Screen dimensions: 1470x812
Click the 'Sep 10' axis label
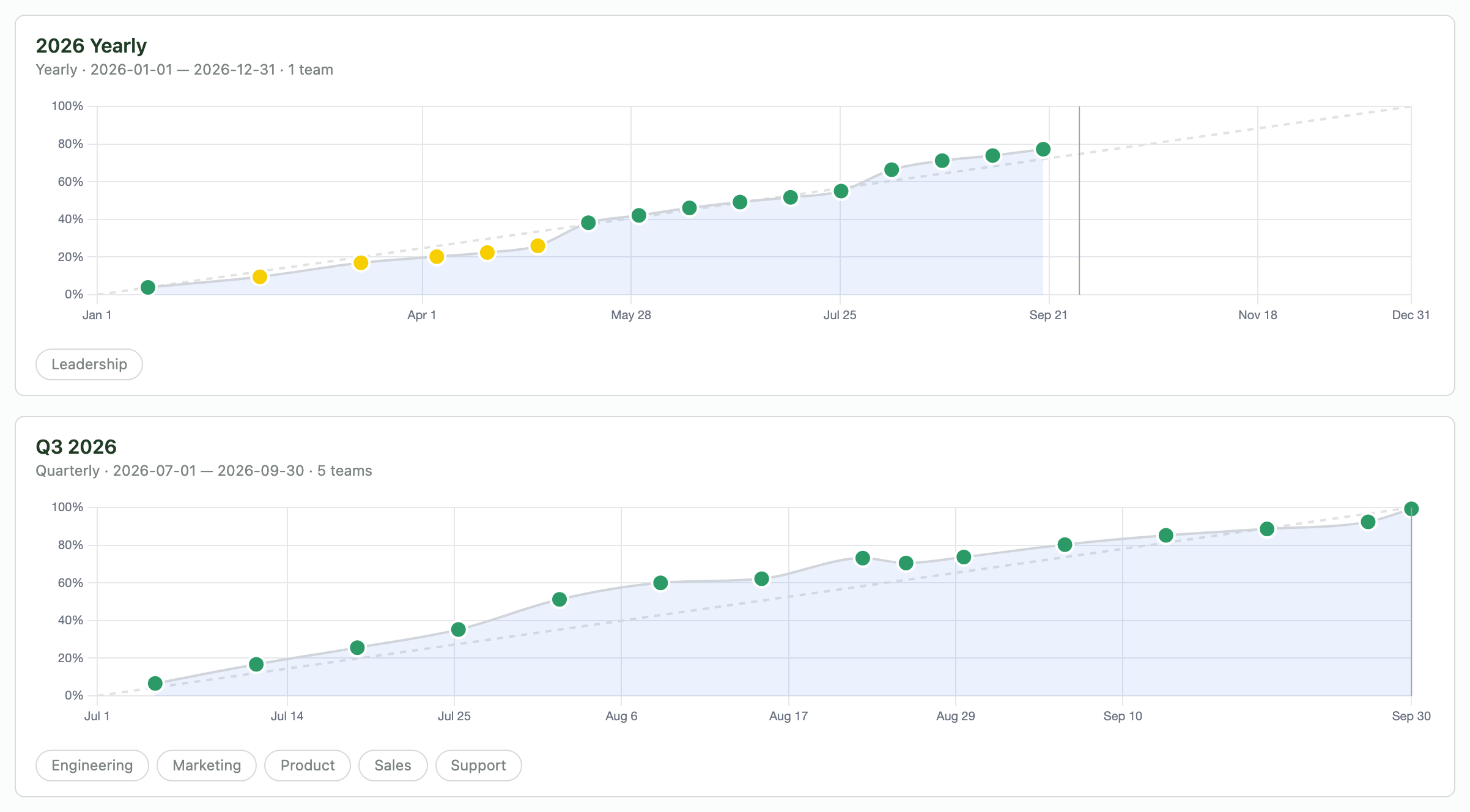(1123, 716)
